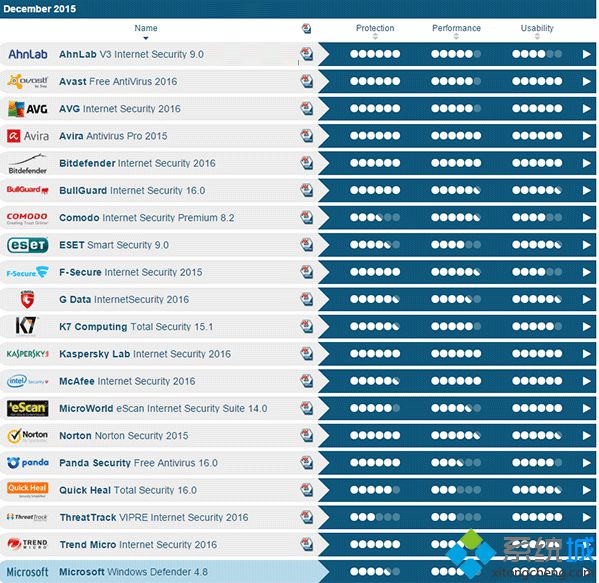Screen dimensions: 599x583
Task: Open the ThreatTrack VIPRE Internet Security link
Action: pos(154,517)
